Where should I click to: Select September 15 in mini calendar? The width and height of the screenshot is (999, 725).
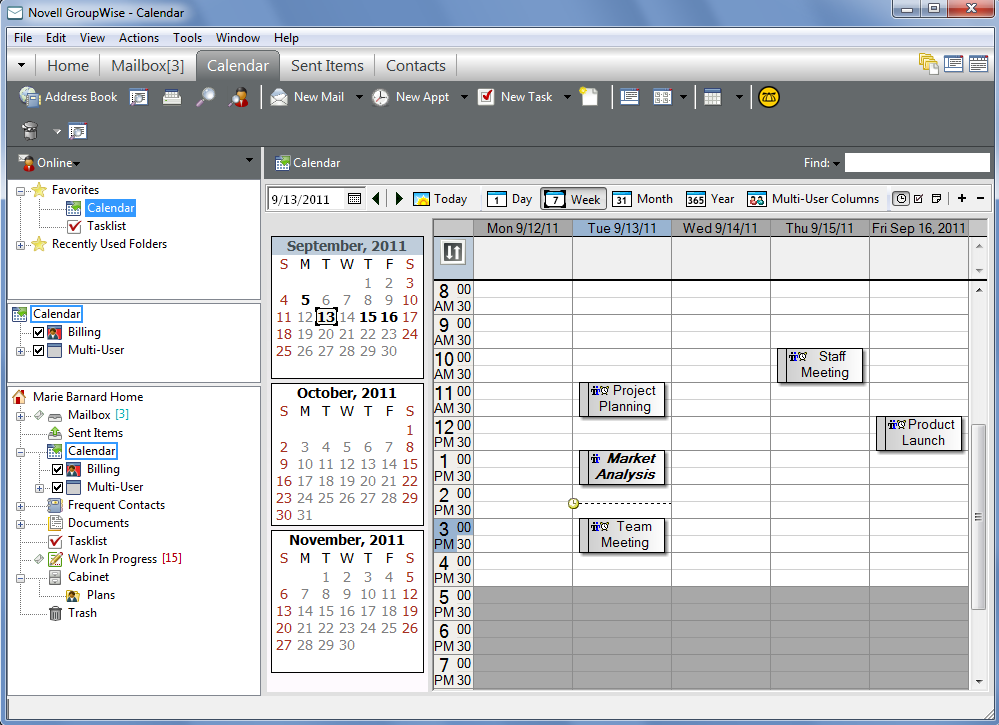click(368, 317)
